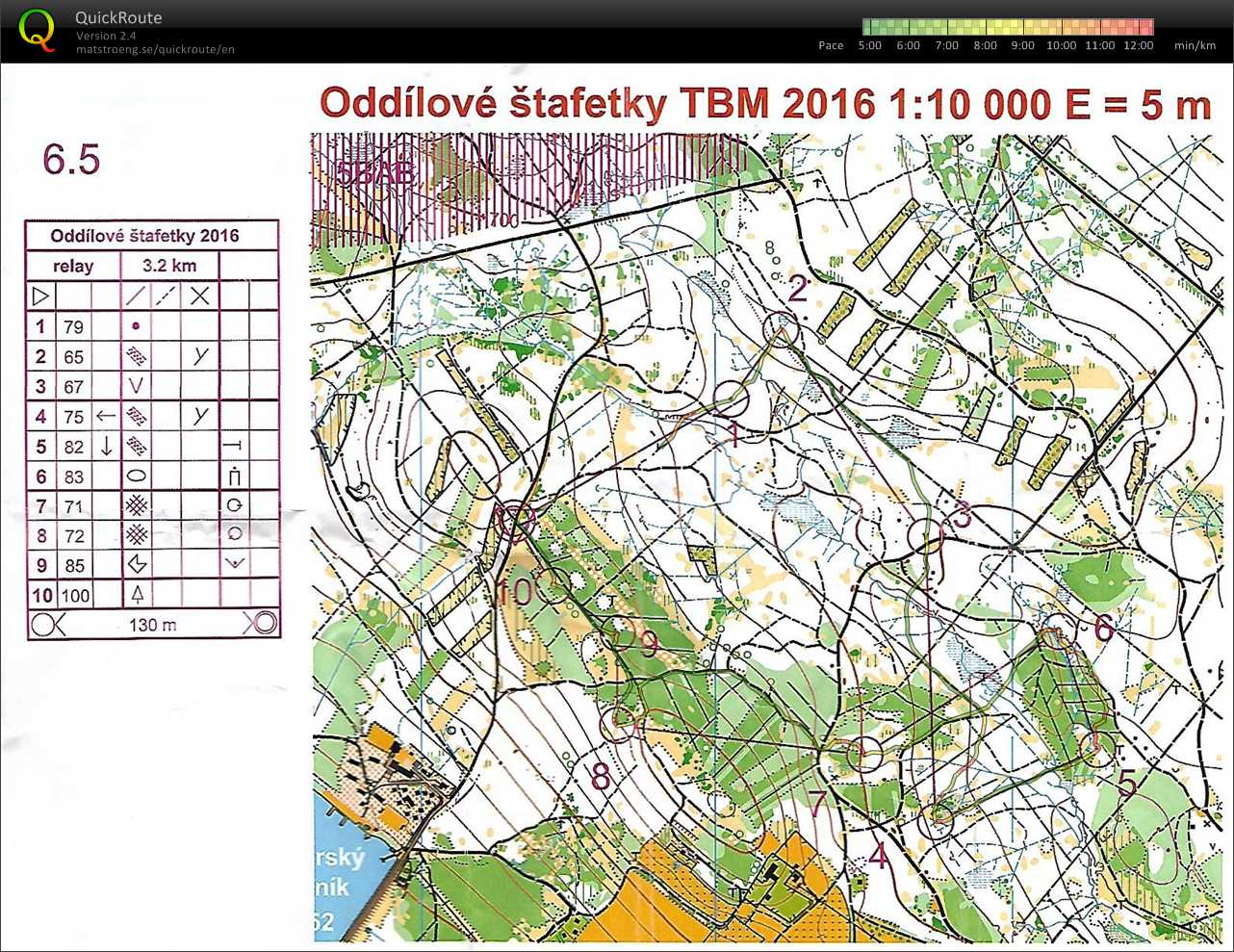
Task: Click the control 2 circle on the map
Action: [x=782, y=328]
